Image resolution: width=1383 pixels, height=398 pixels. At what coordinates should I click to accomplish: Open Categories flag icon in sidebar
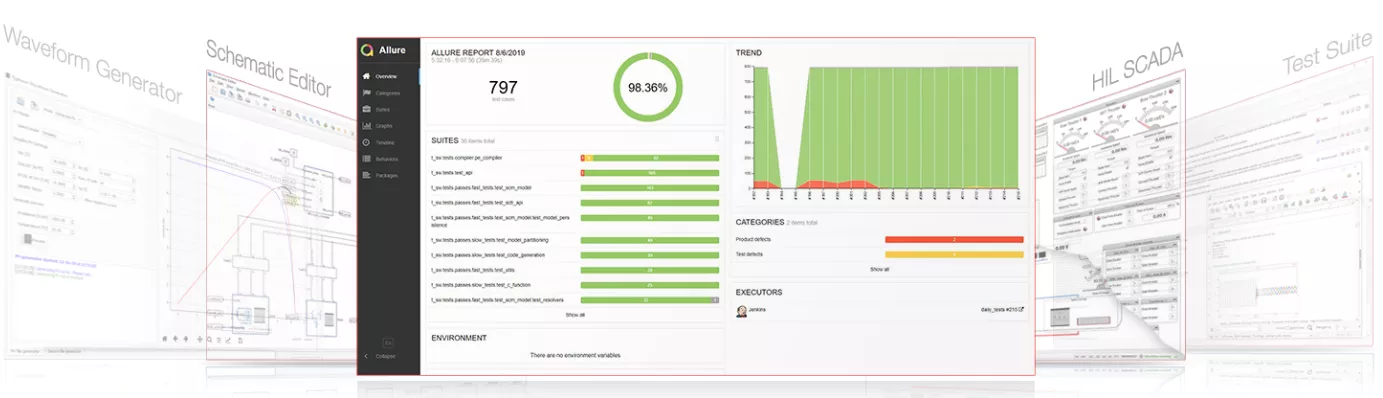(x=367, y=92)
